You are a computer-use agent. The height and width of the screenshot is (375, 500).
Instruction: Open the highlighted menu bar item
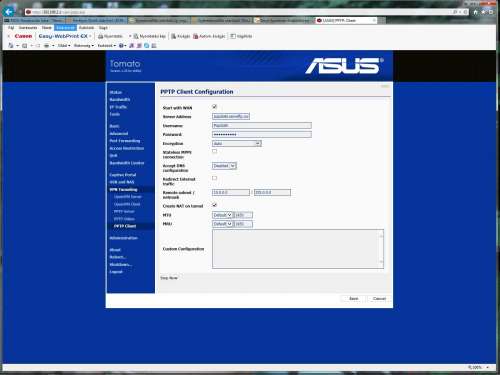[65, 28]
